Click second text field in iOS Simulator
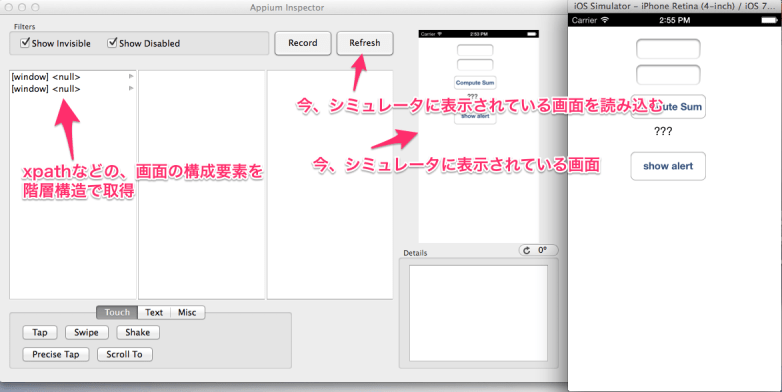 [668, 75]
